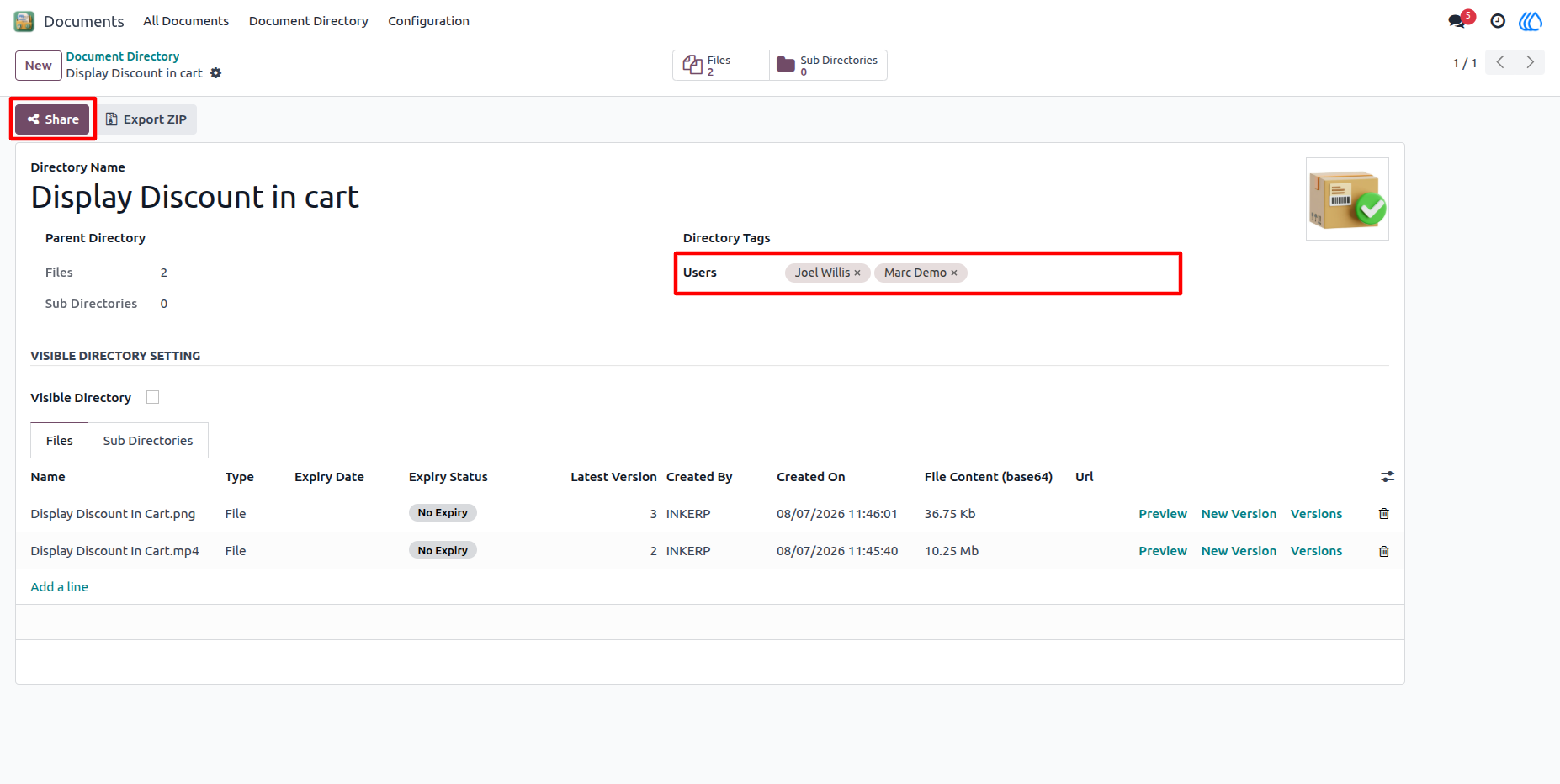
Task: Sort by the Expiry Date column header
Action: pyautogui.click(x=330, y=477)
